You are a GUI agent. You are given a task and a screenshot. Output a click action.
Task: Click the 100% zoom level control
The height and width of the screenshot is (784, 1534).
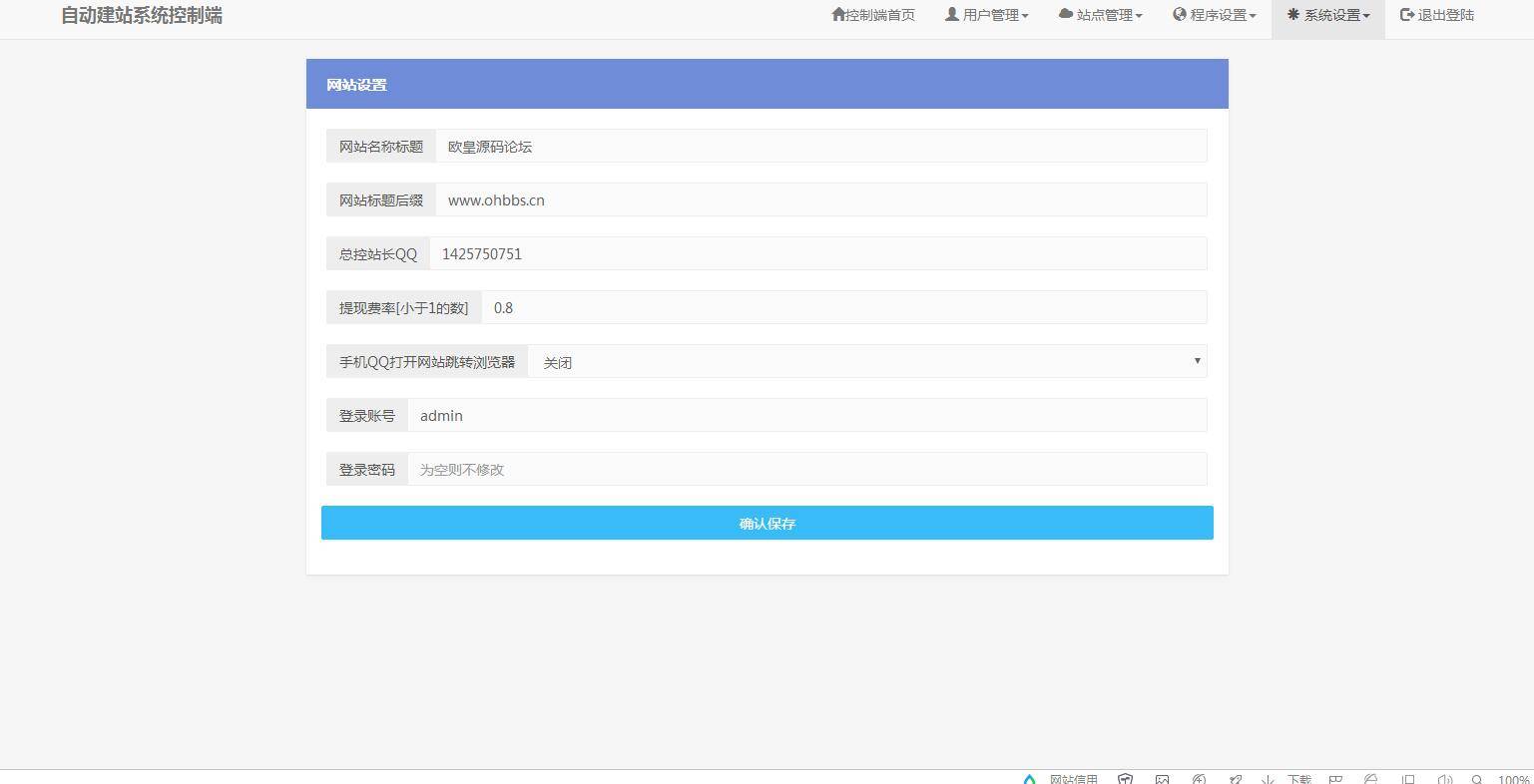point(1510,779)
